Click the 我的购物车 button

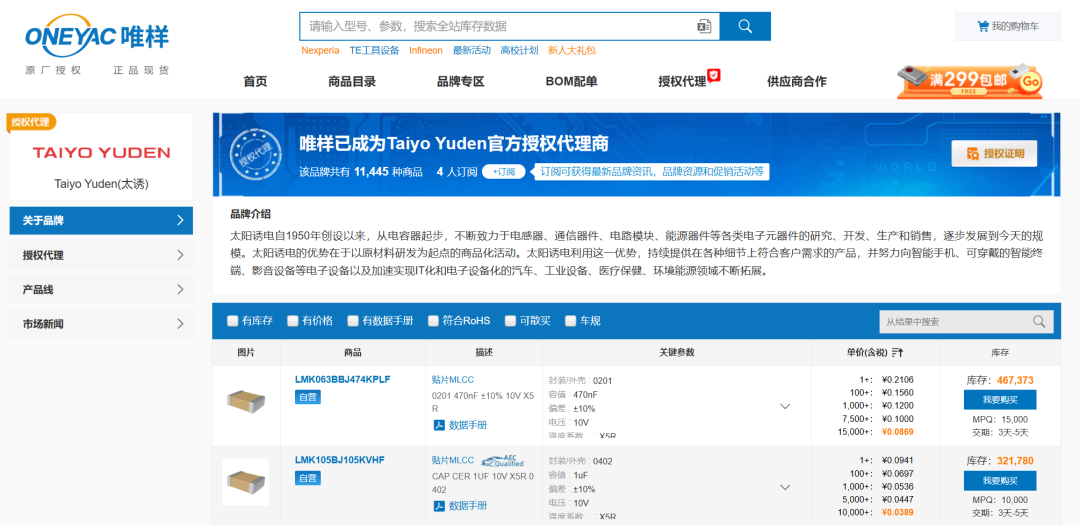click(x=1007, y=26)
